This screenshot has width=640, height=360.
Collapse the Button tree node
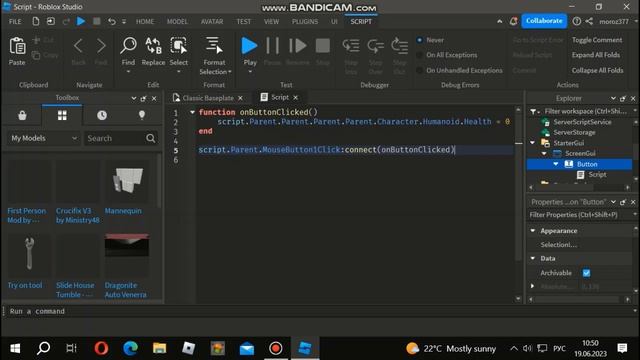pyautogui.click(x=556, y=164)
